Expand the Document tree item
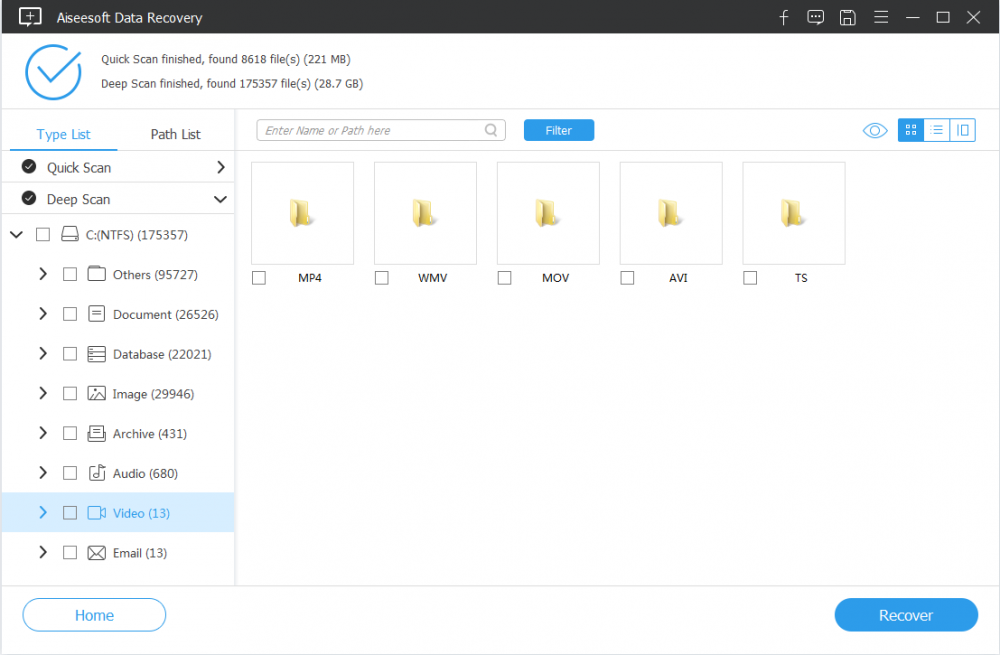Image resolution: width=1000 pixels, height=655 pixels. 43,314
